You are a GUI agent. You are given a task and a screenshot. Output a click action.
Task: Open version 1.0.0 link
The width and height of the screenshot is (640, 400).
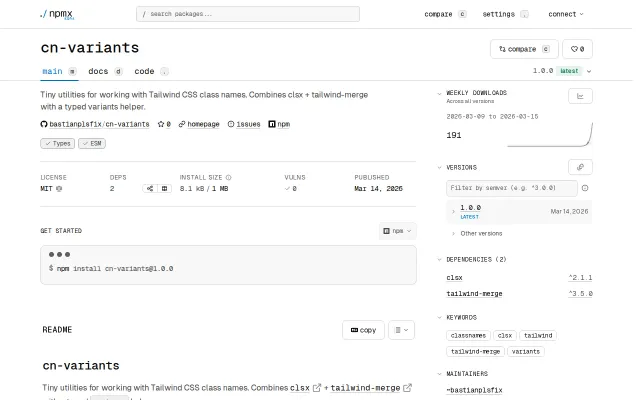[471, 208]
